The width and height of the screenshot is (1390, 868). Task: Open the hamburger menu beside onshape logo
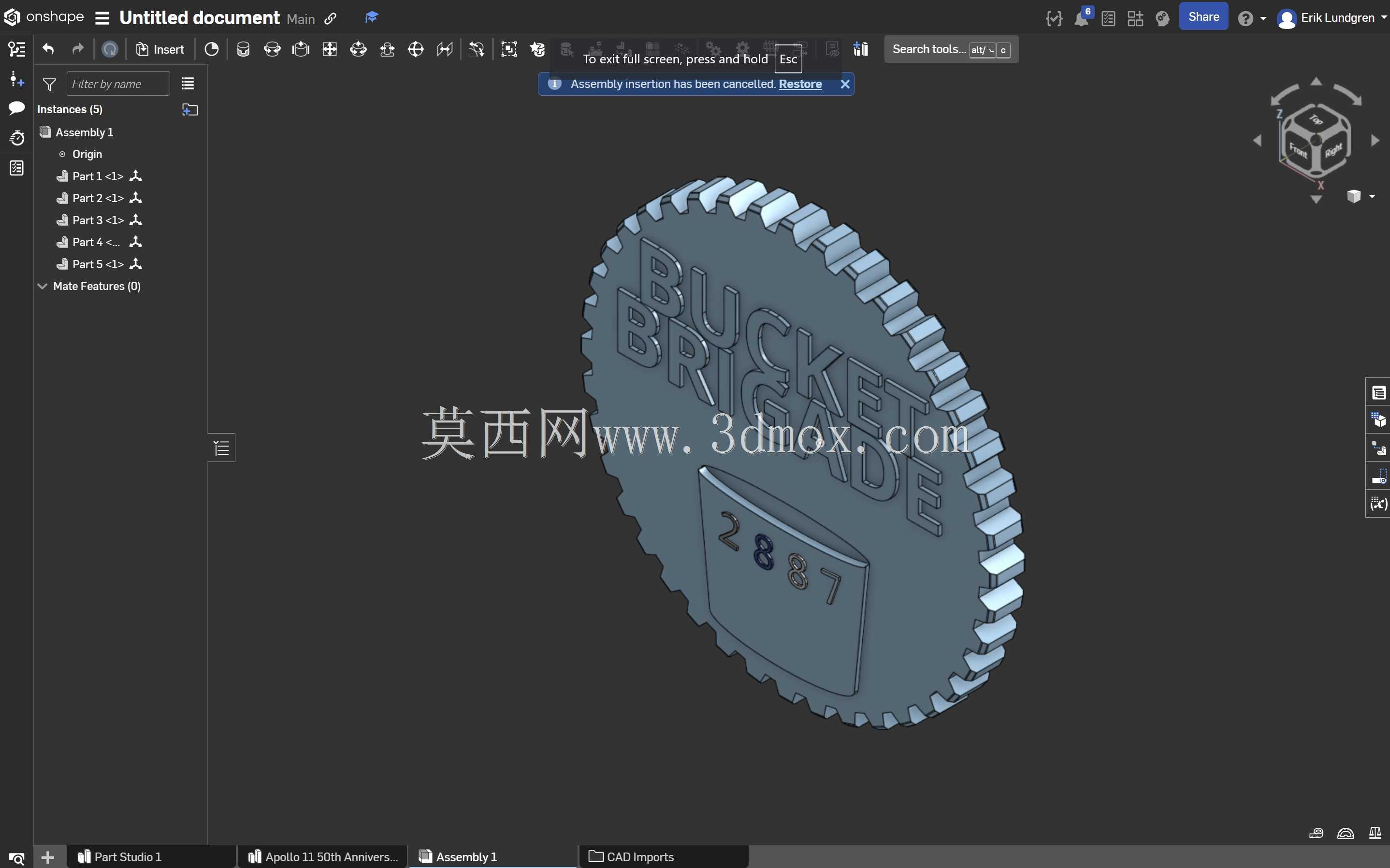tap(102, 18)
